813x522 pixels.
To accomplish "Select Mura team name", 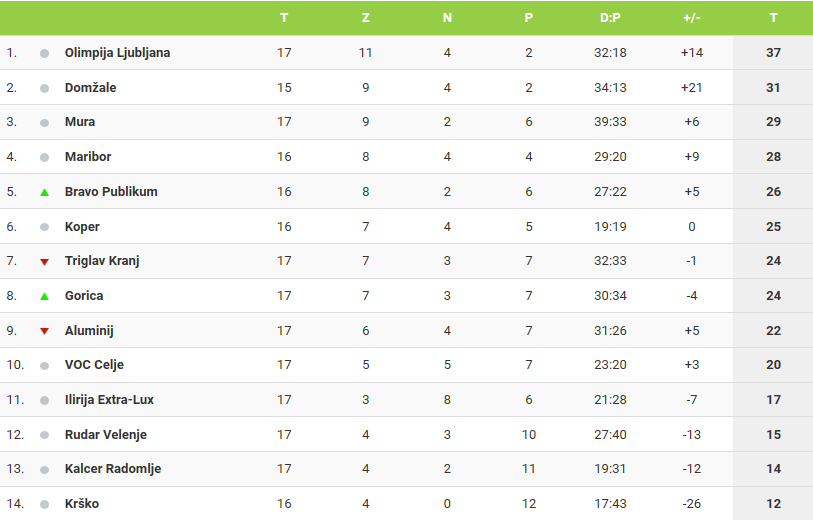I will click(x=80, y=122).
